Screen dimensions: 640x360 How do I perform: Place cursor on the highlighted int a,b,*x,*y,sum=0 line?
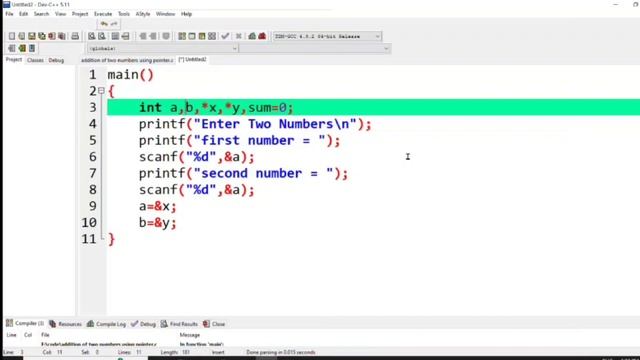coord(373,107)
